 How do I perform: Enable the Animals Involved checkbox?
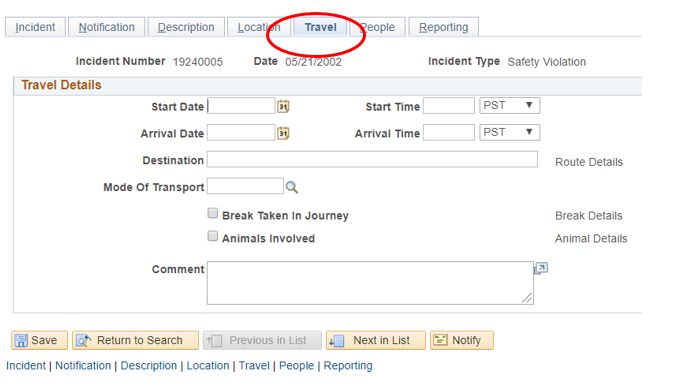point(213,236)
